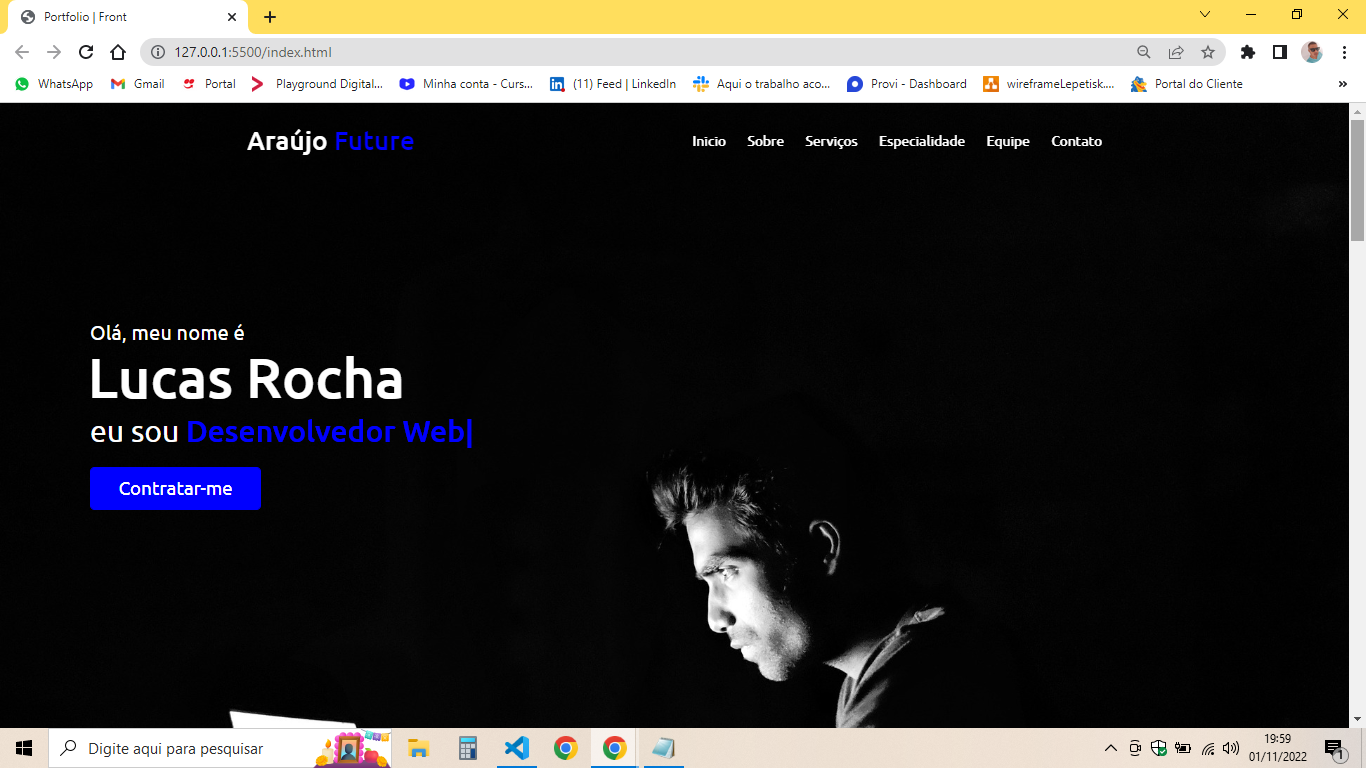Select 'Sobre' in the navigation menu
Image resolution: width=1366 pixels, height=768 pixels.
click(765, 141)
